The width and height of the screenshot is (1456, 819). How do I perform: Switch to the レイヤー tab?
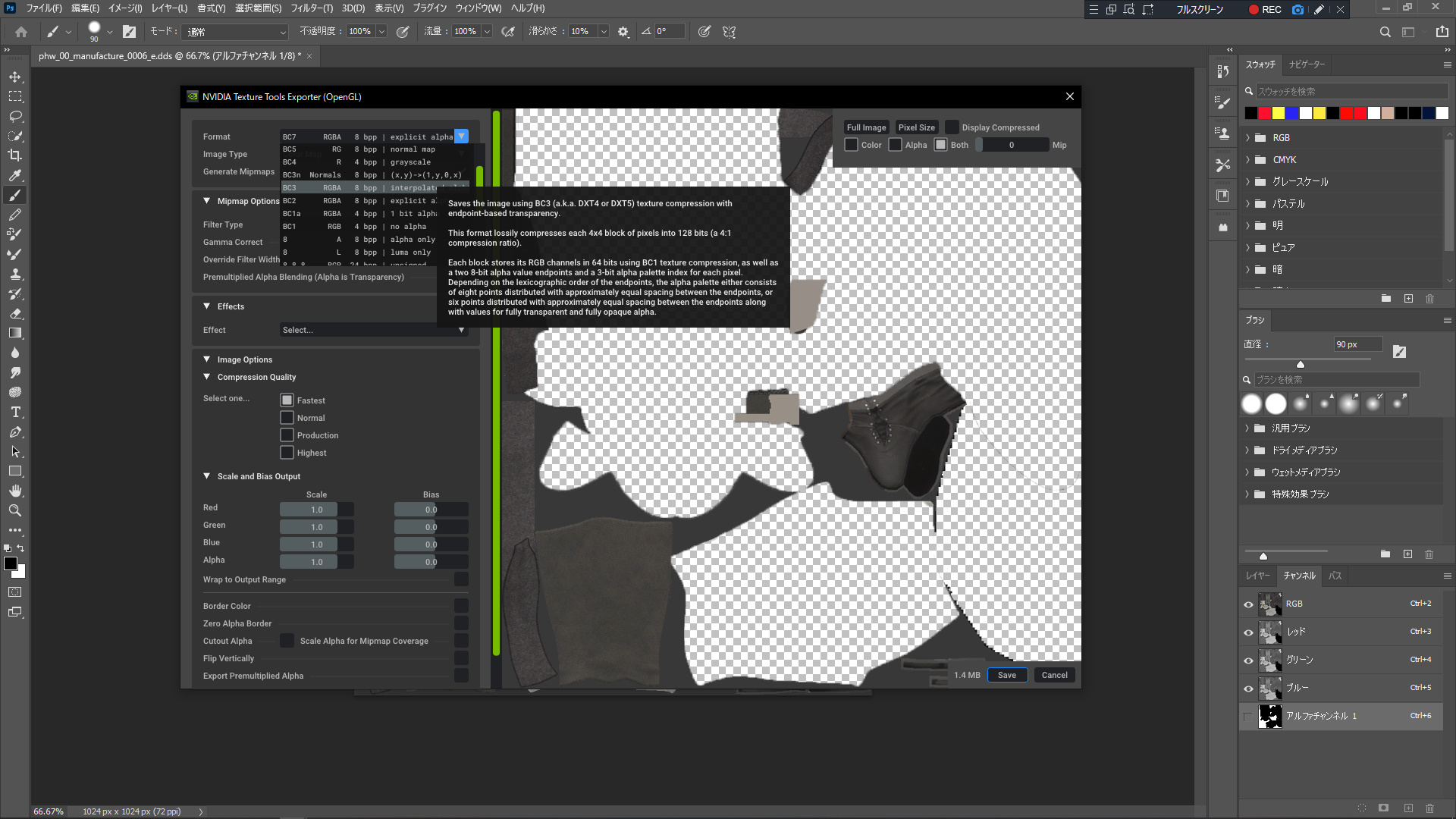(1257, 576)
